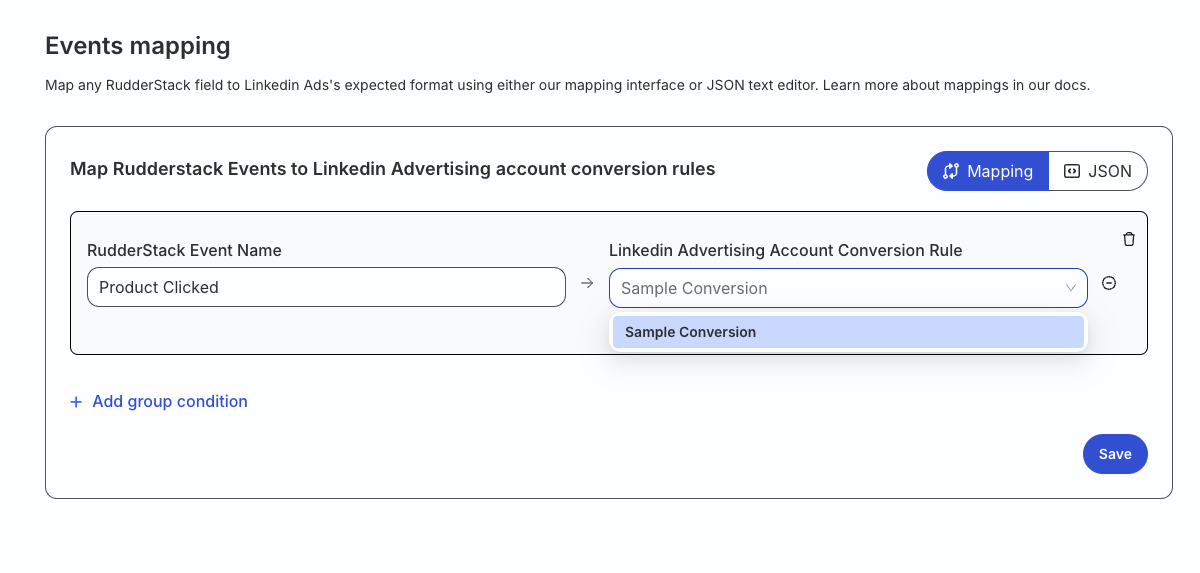Switch to the Mapping view
Viewport: 1200px width, 573px height.
click(987, 171)
